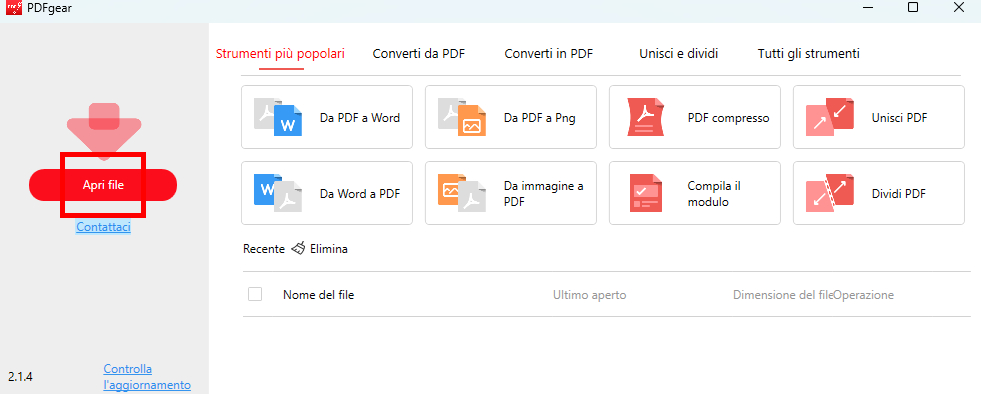981x394 pixels.
Task: Click the Da immagine a PDF icon
Action: click(x=462, y=193)
